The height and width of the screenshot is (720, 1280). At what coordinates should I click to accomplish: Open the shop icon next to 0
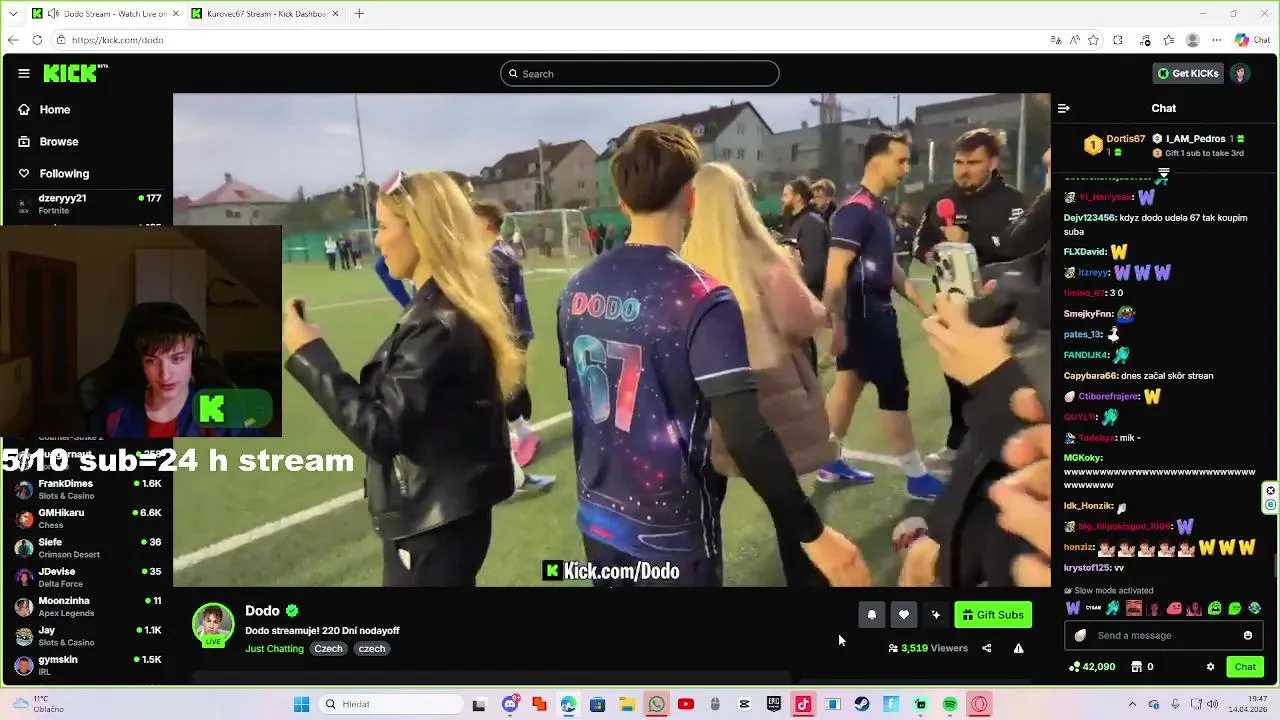coord(1136,667)
